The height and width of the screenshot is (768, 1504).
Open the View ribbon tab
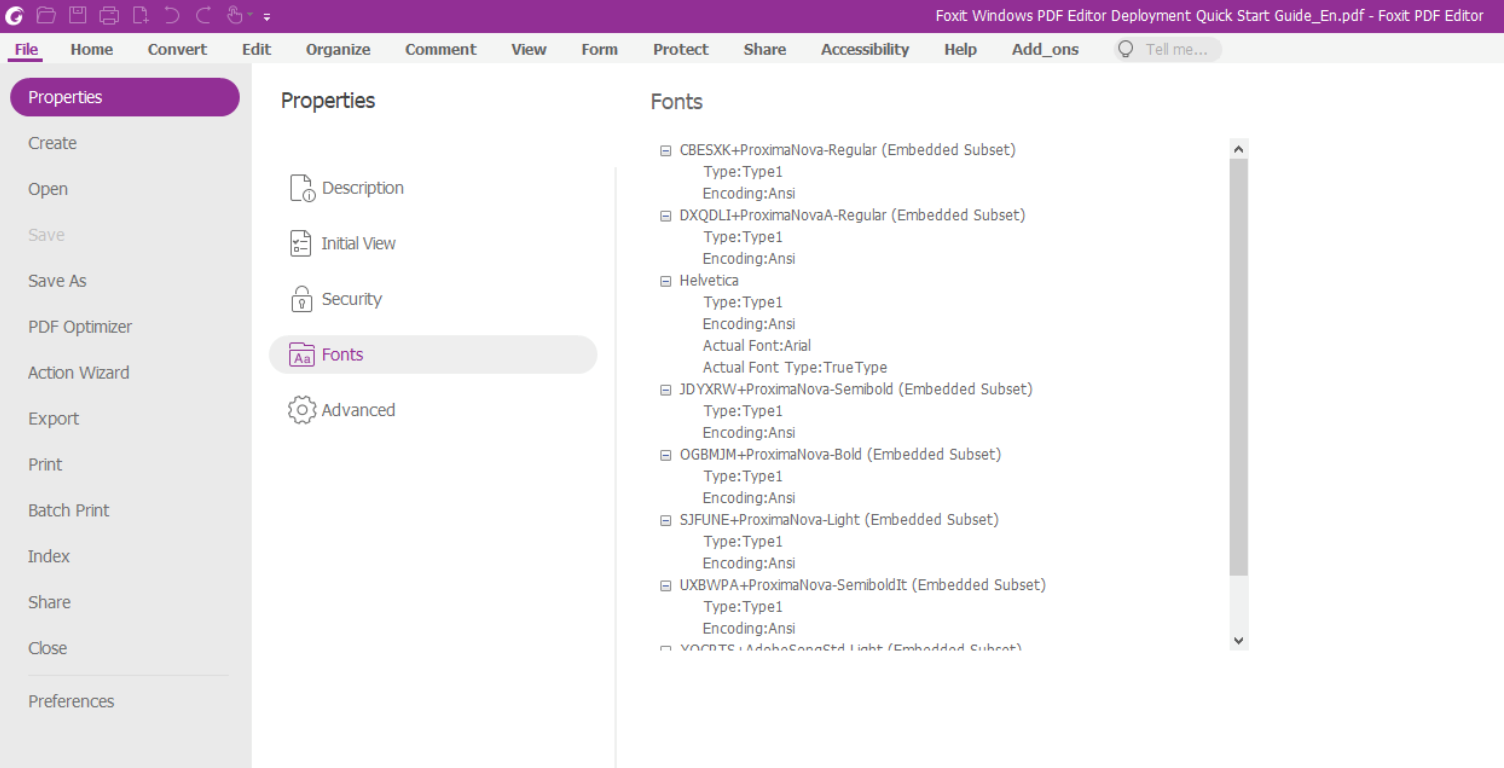[529, 49]
